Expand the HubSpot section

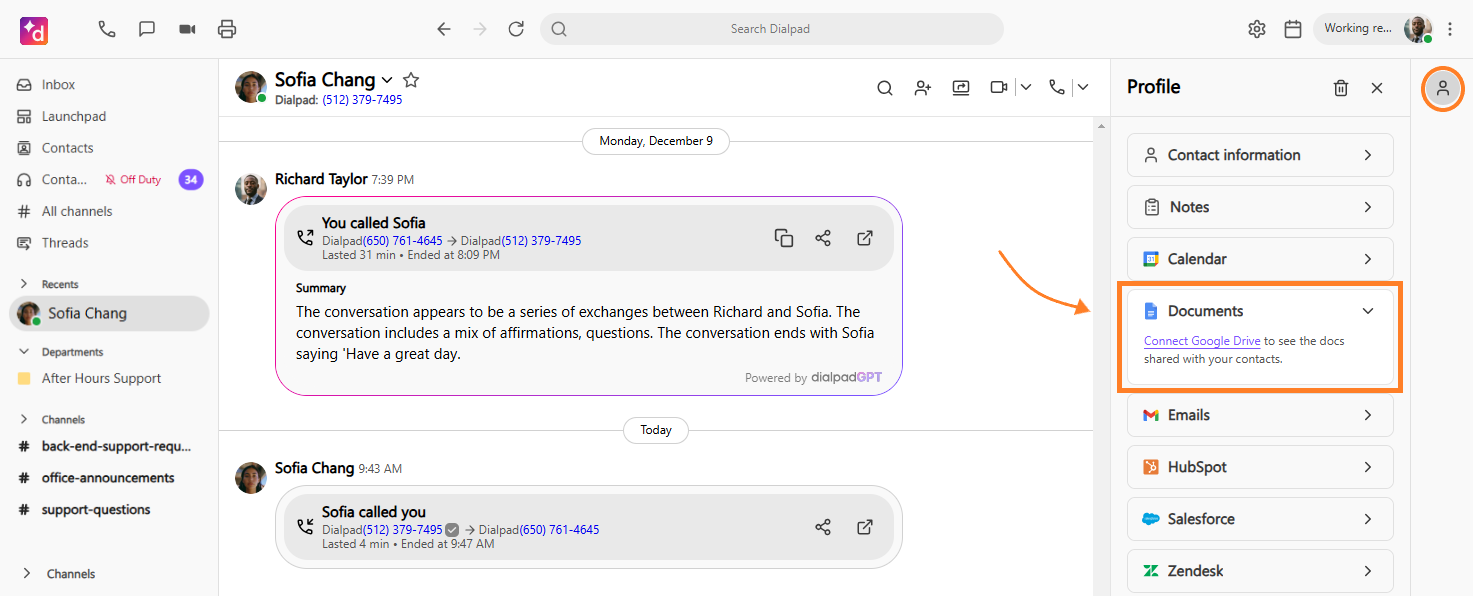tap(1260, 467)
